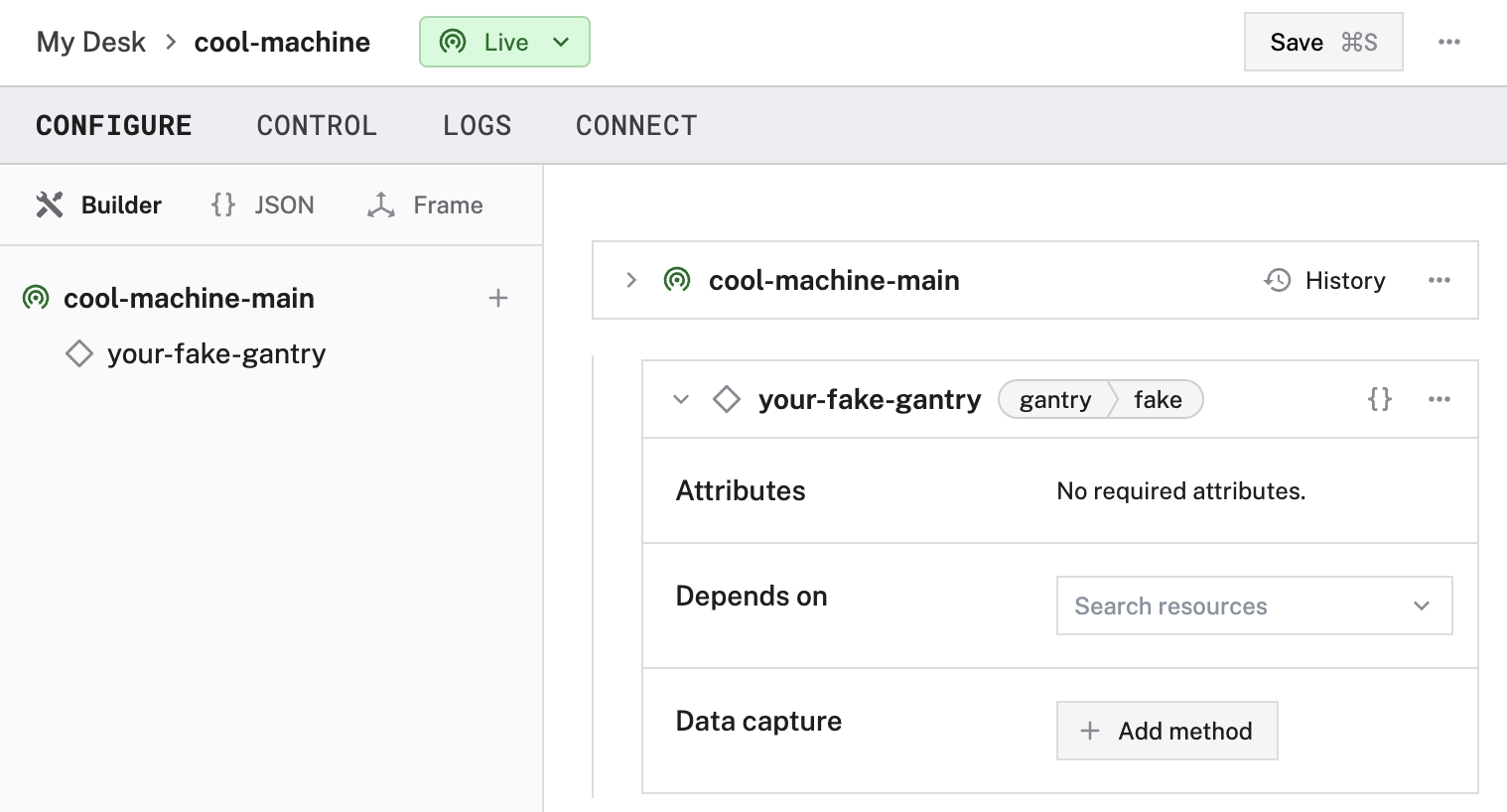Click Add method for Data capture
The height and width of the screenshot is (812, 1507).
(x=1166, y=731)
